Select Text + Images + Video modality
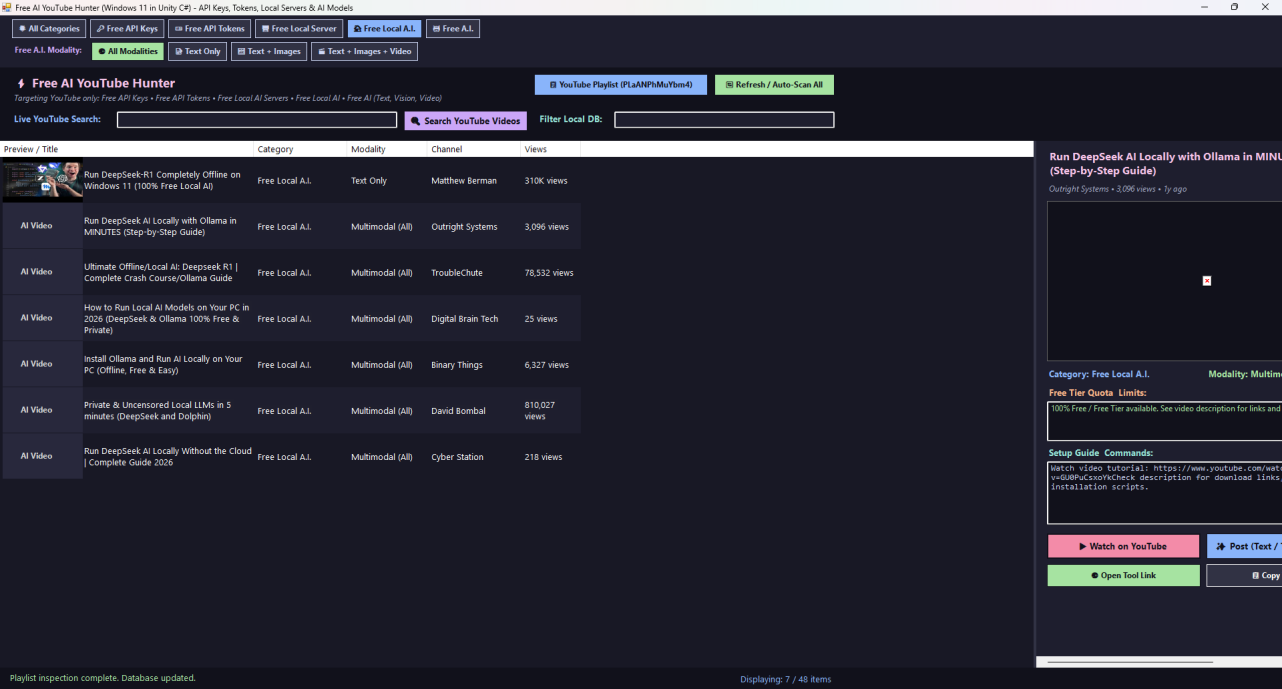Viewport: 1282px width, 689px height. tap(364, 51)
